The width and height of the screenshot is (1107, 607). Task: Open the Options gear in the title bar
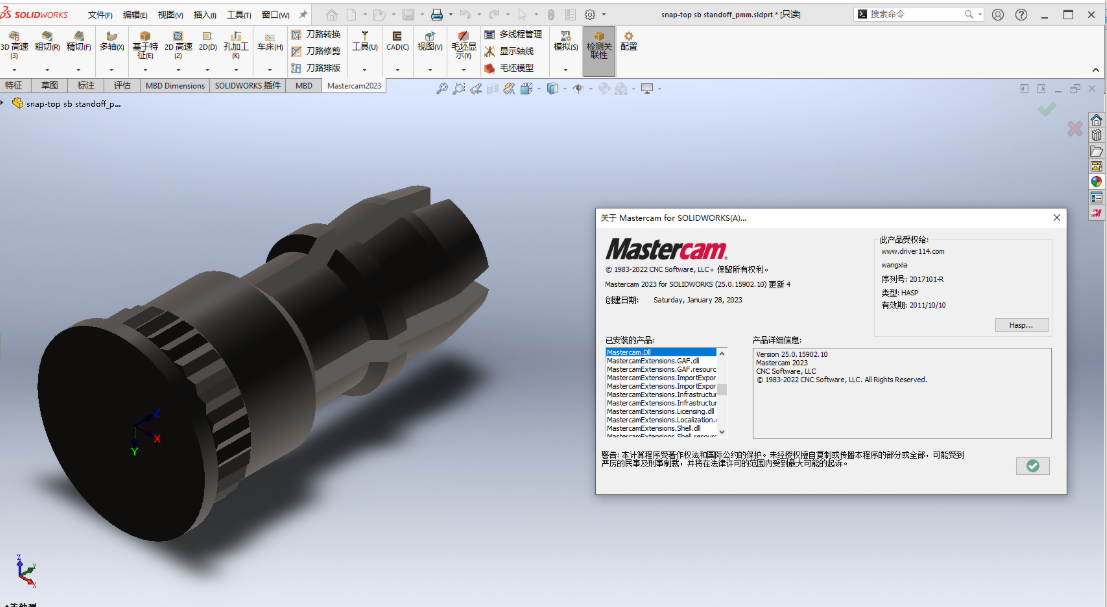590,14
